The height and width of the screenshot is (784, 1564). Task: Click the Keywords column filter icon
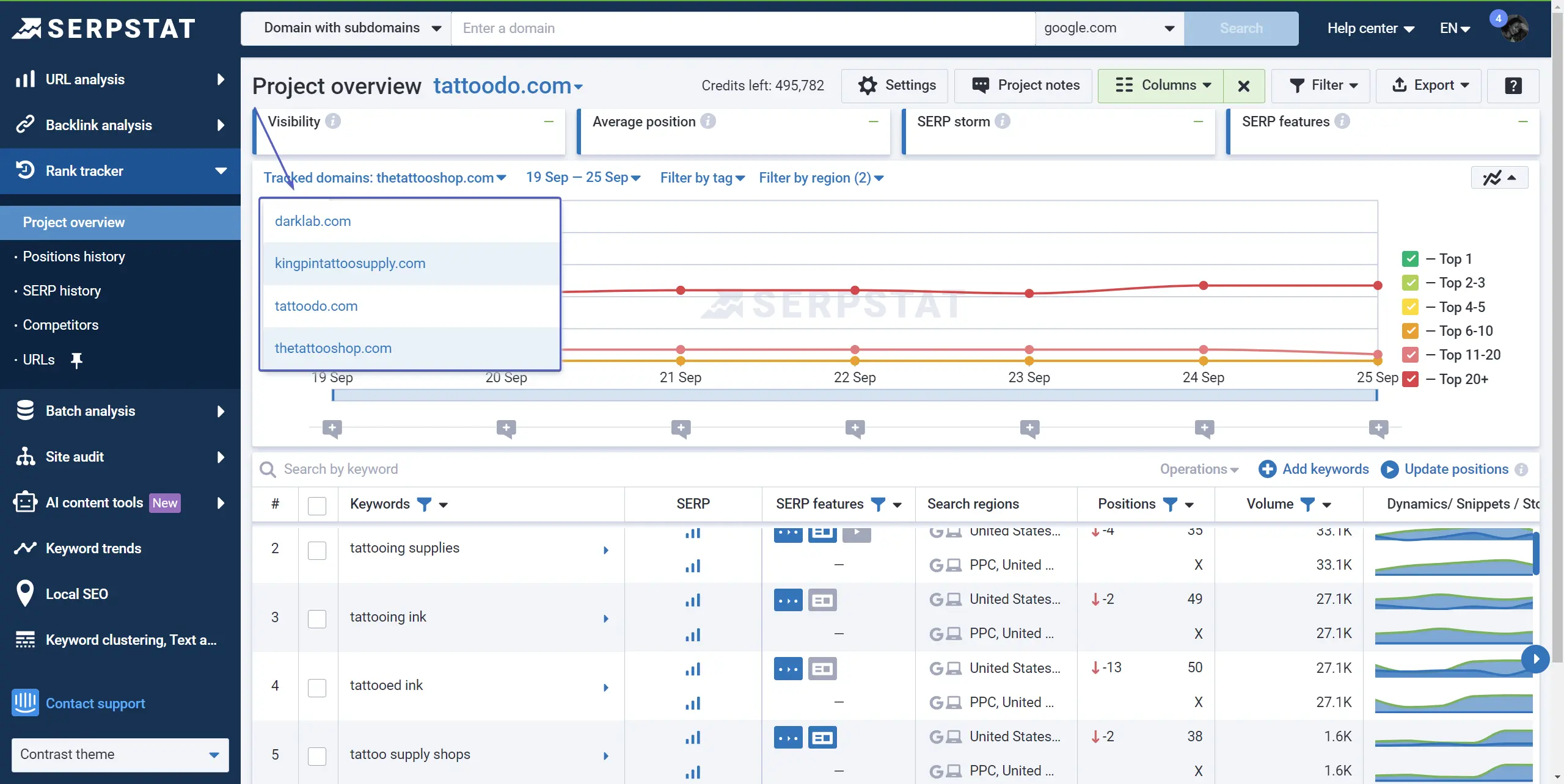coord(424,504)
